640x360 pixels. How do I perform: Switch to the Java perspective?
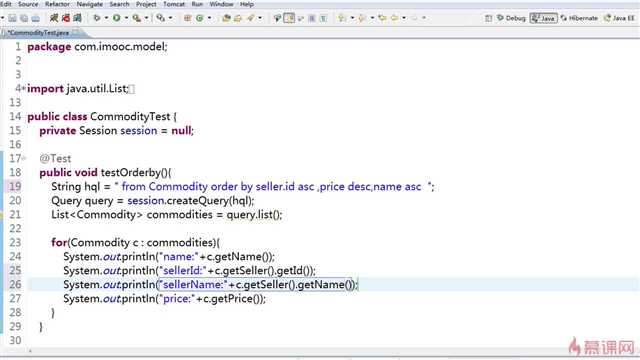click(x=543, y=18)
